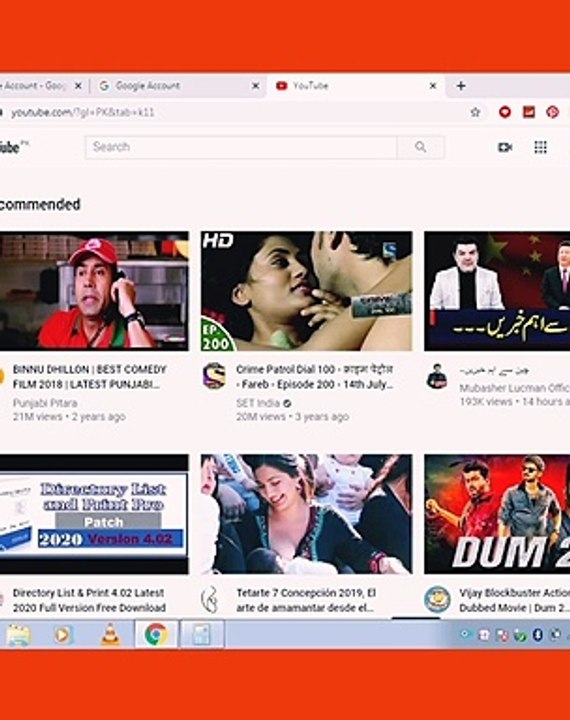Bookmark this page with the star icon

pyautogui.click(x=475, y=112)
